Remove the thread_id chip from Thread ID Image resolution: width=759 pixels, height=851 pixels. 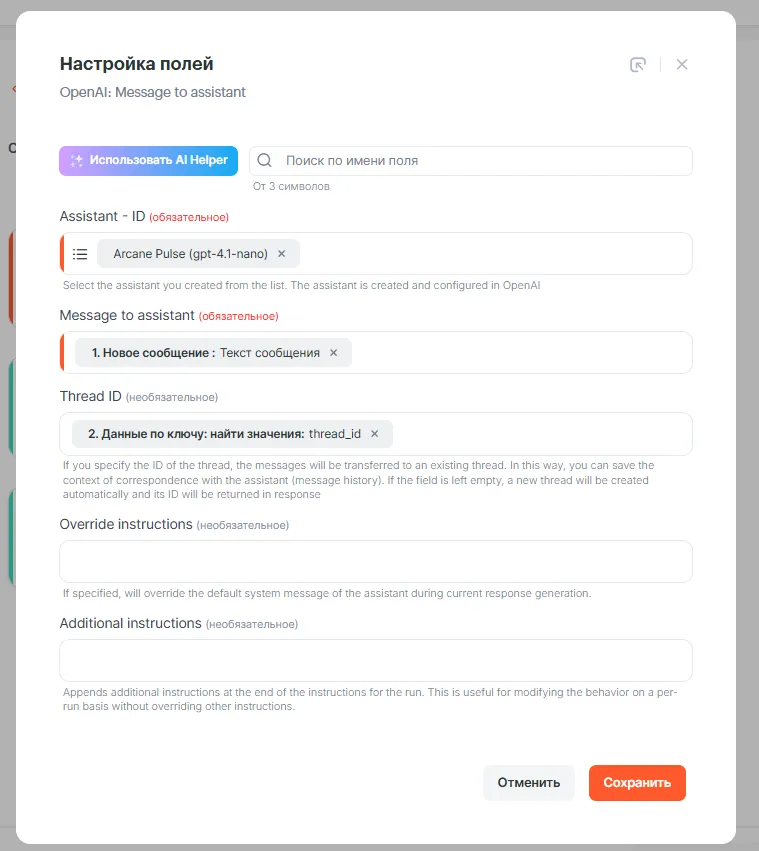375,434
